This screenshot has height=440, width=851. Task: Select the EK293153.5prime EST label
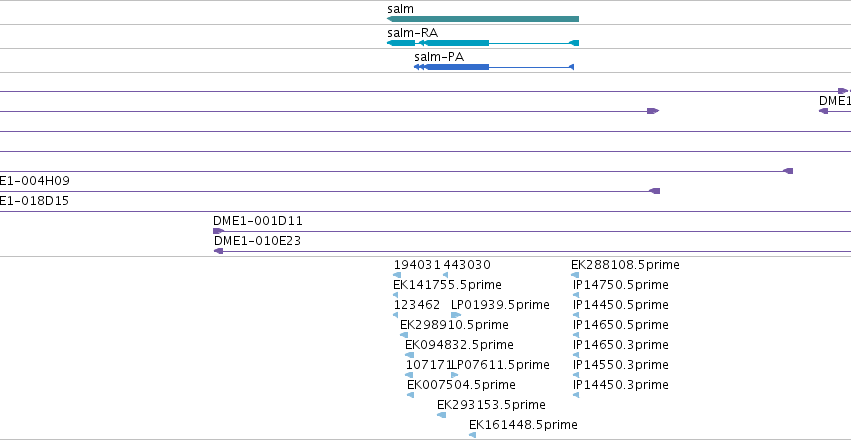(x=491, y=405)
